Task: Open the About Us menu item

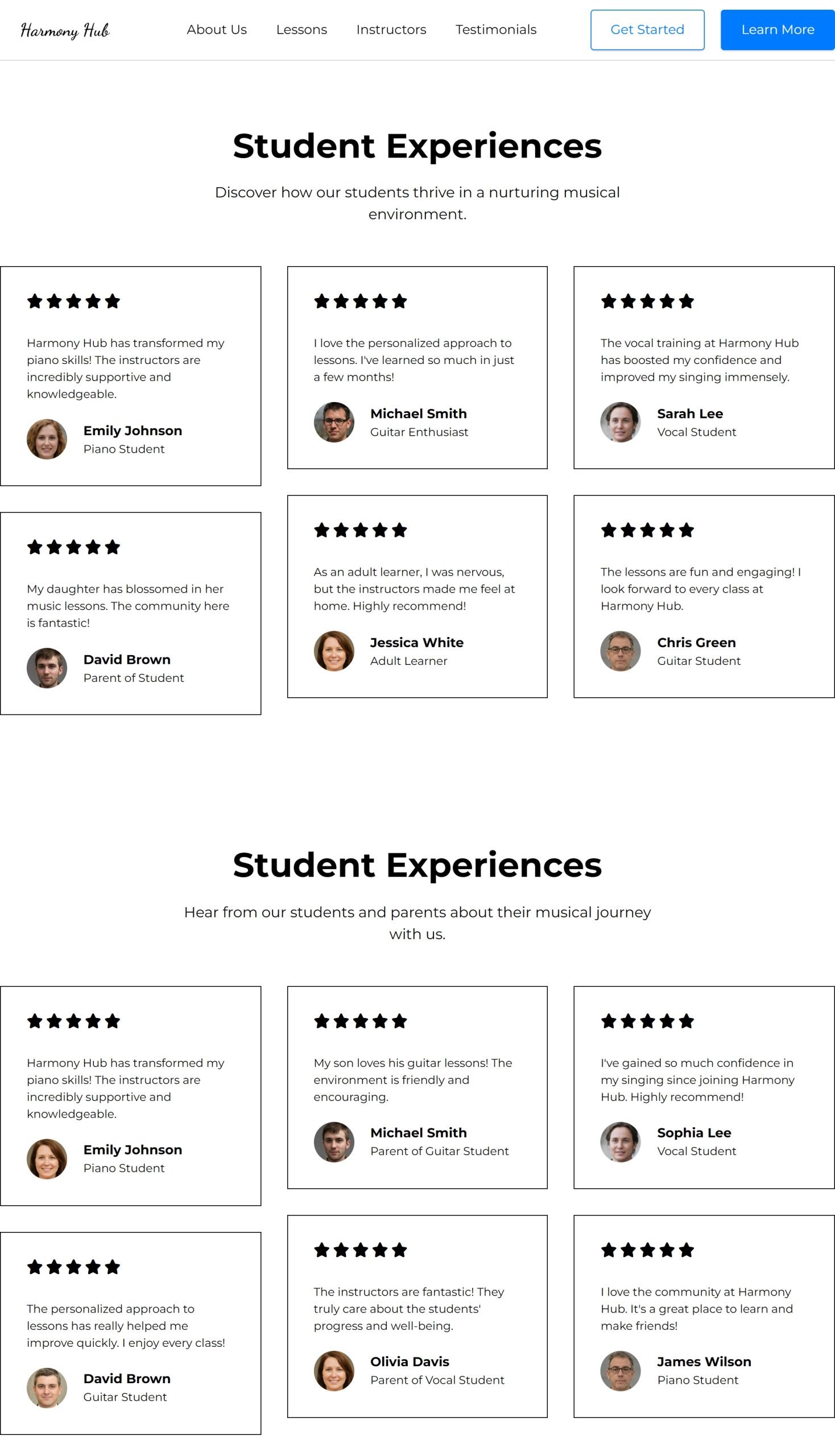Action: click(217, 30)
